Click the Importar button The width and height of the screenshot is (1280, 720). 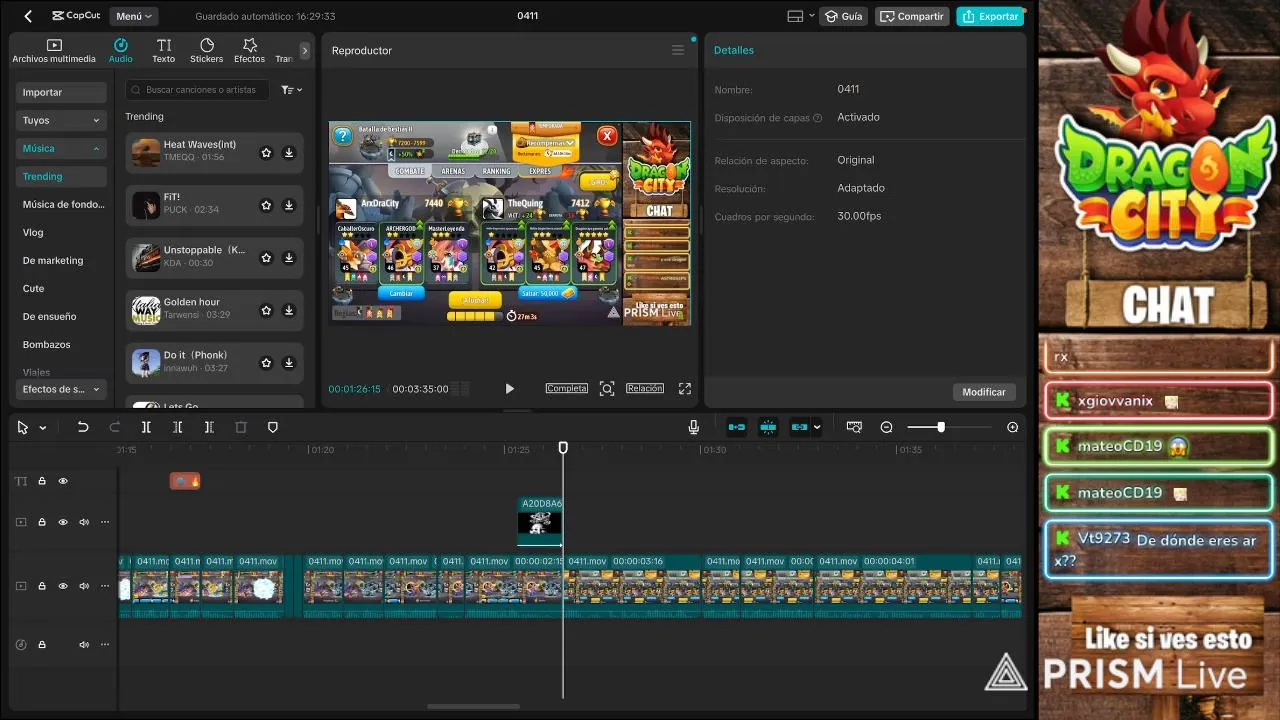[61, 92]
